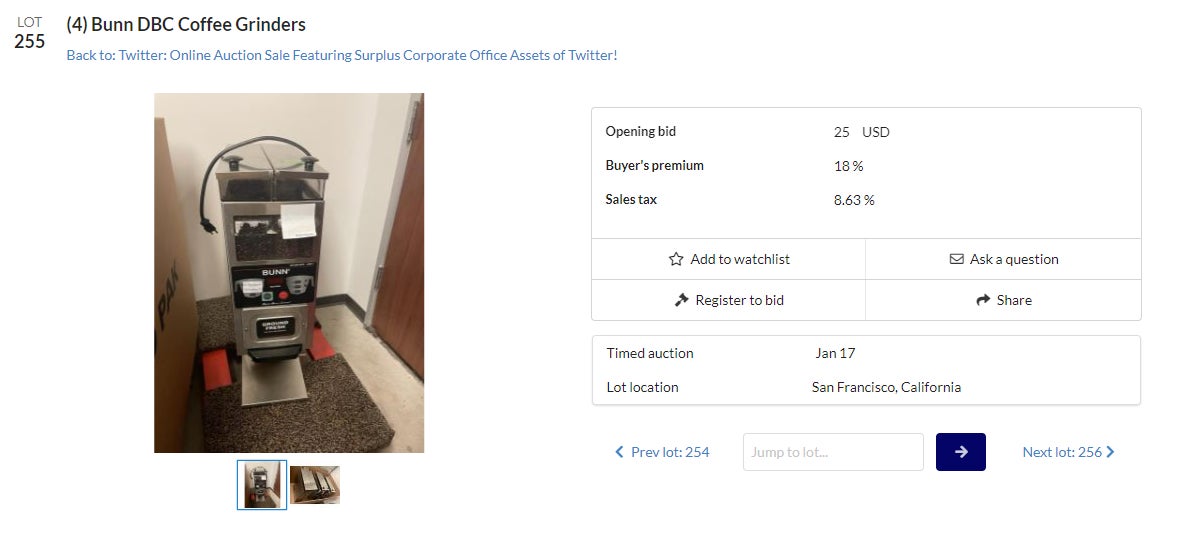This screenshot has height=556, width=1189.
Task: Click the Jump to lot input field
Action: [x=833, y=452]
